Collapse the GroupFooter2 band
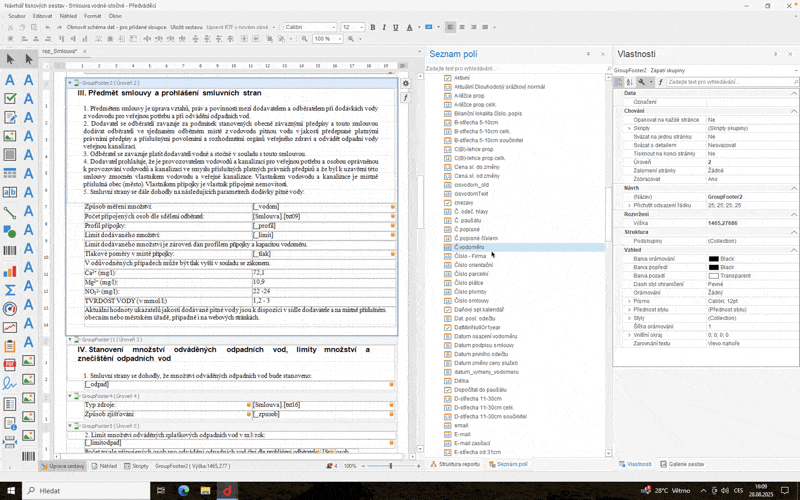 pos(70,83)
